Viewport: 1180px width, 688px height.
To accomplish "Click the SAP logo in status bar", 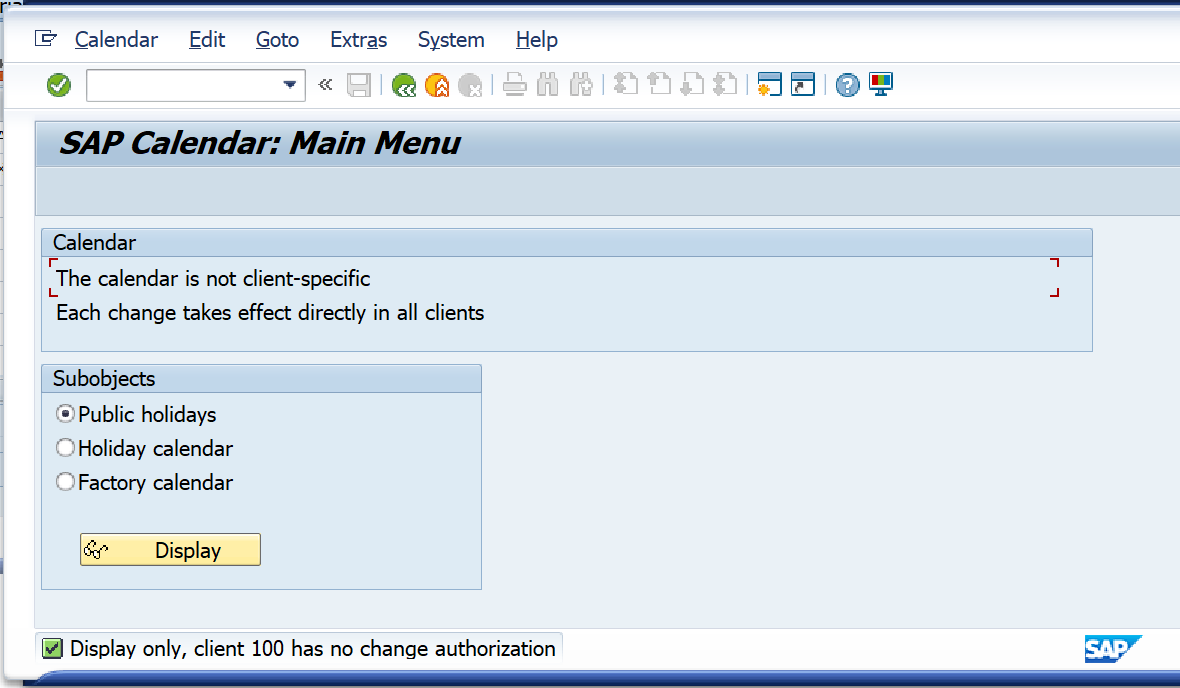I will tap(1112, 648).
